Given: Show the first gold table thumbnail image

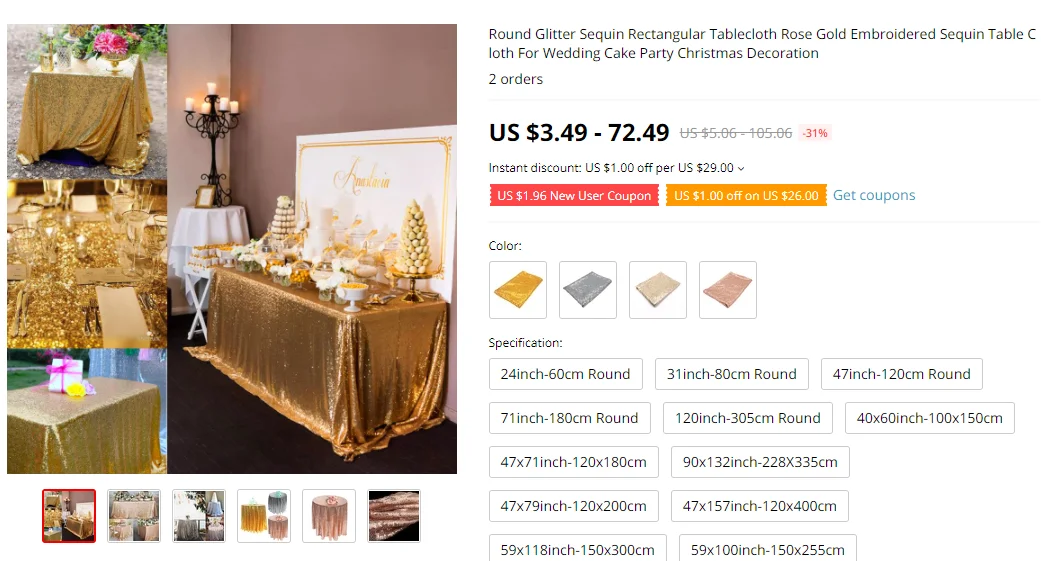Looking at the screenshot, I should pos(69,516).
